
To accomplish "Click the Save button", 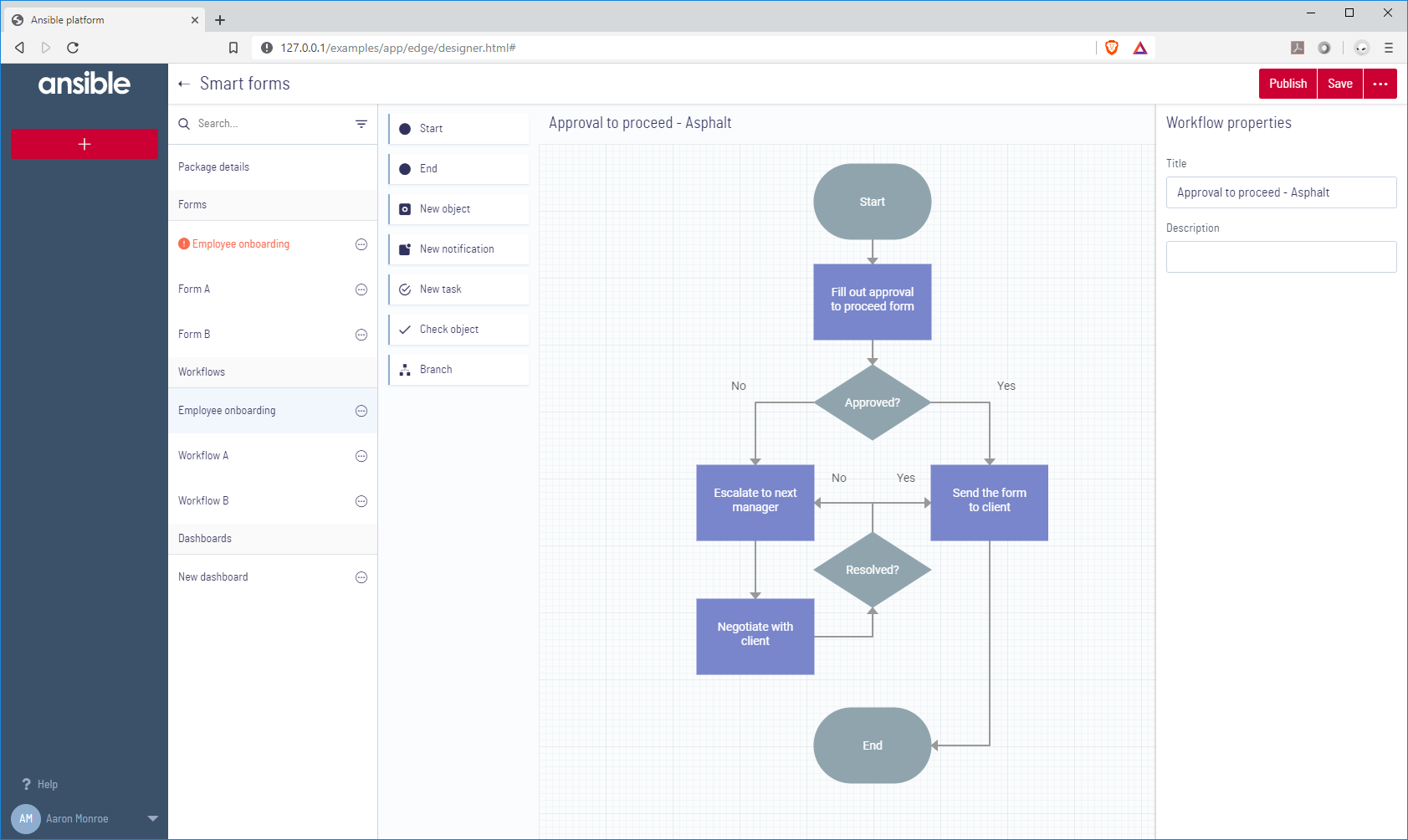I will (x=1340, y=84).
